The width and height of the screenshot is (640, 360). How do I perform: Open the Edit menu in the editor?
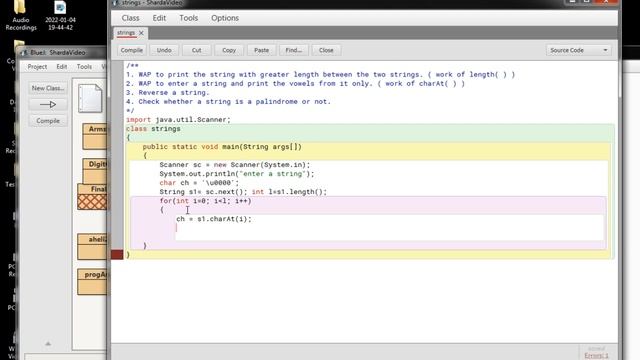(x=159, y=18)
